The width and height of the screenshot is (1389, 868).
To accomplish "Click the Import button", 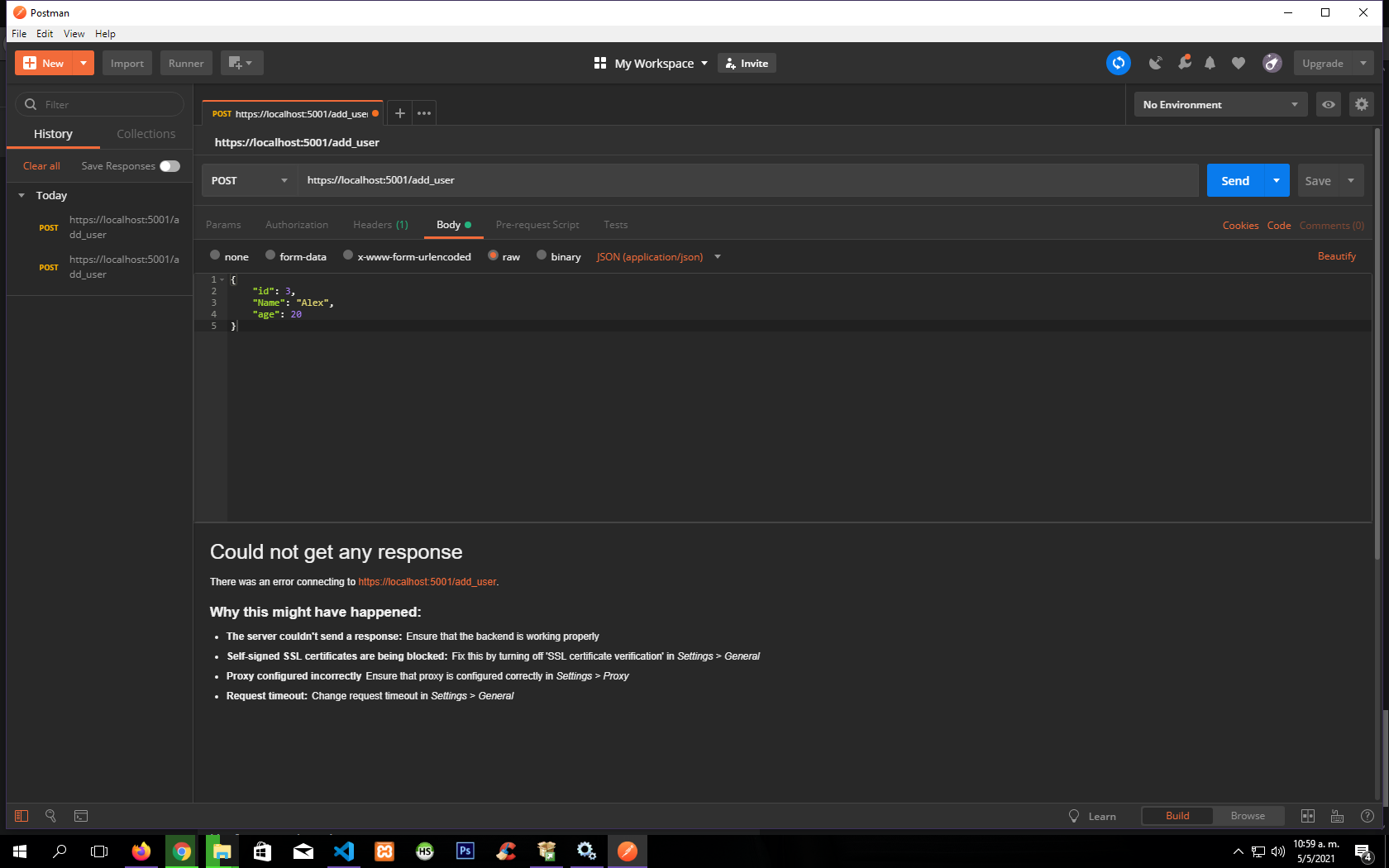I will point(127,63).
